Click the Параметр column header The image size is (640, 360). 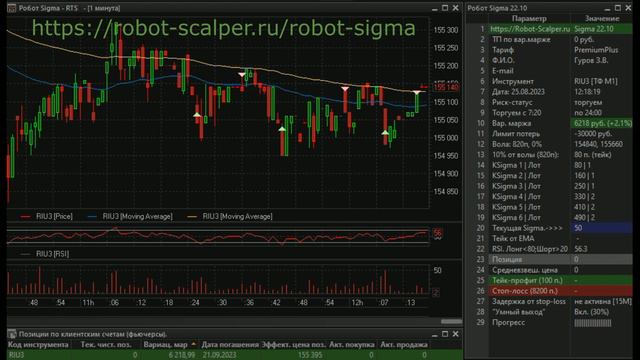coord(529,18)
